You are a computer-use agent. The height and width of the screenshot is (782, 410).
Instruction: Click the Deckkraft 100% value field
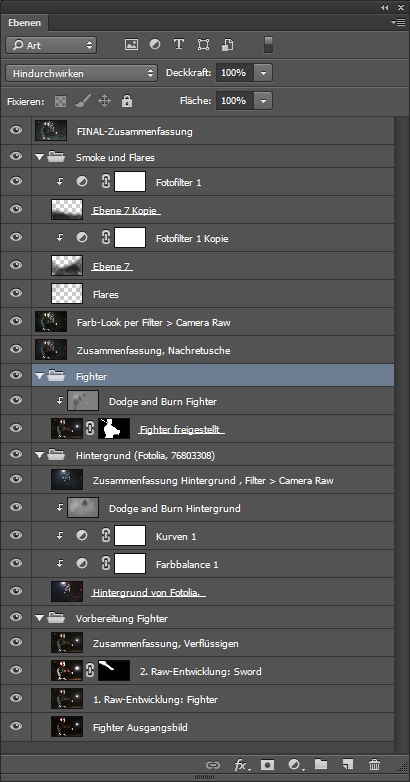pyautogui.click(x=235, y=73)
